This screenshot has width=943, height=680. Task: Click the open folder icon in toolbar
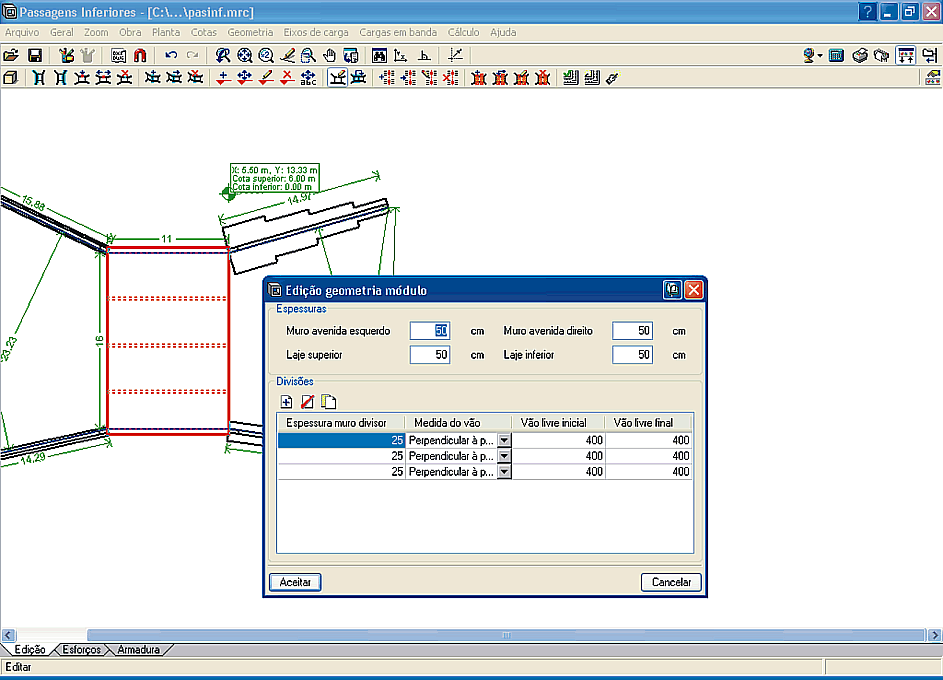(x=11, y=55)
